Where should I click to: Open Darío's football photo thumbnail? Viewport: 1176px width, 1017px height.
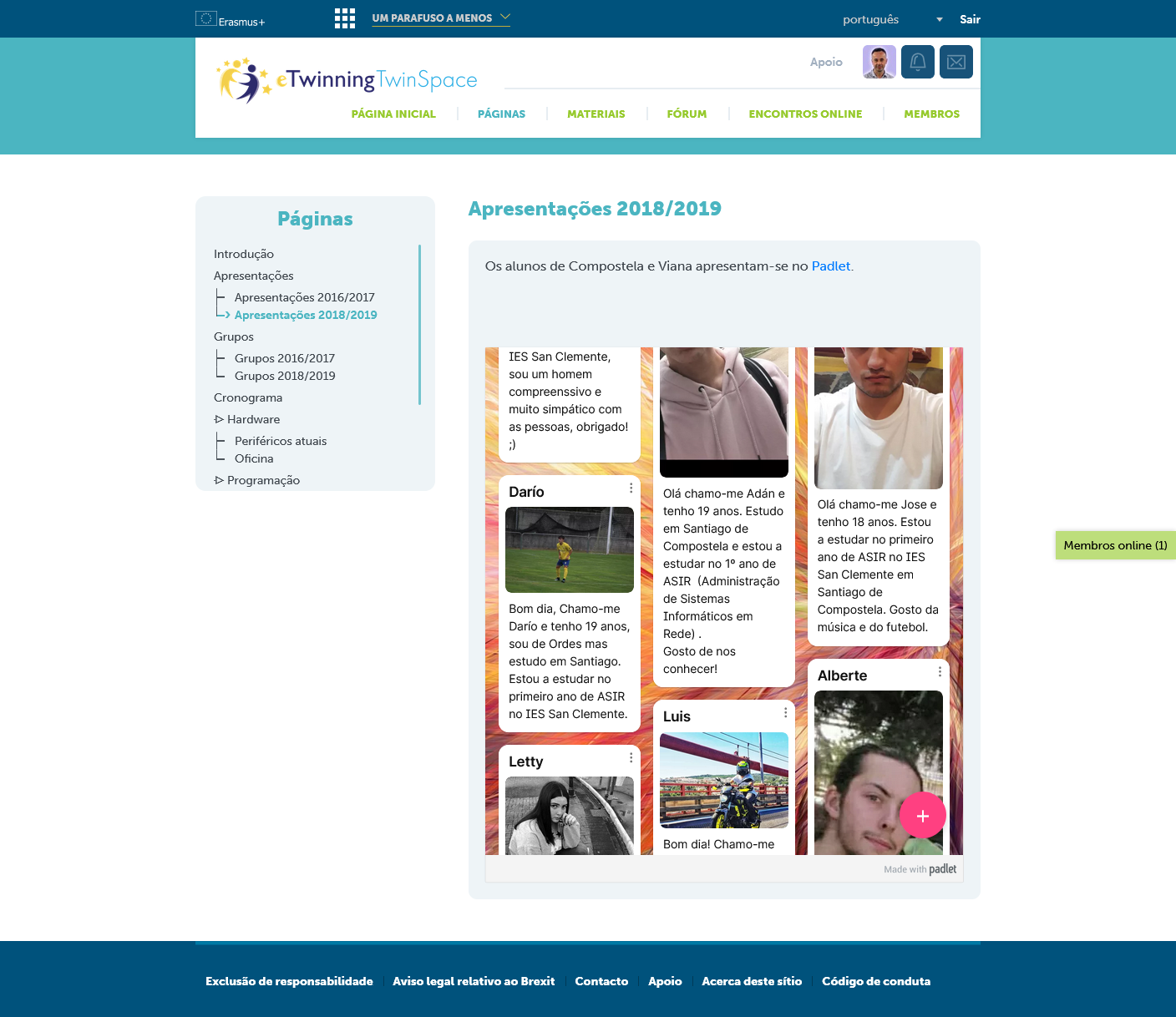pyautogui.click(x=570, y=549)
